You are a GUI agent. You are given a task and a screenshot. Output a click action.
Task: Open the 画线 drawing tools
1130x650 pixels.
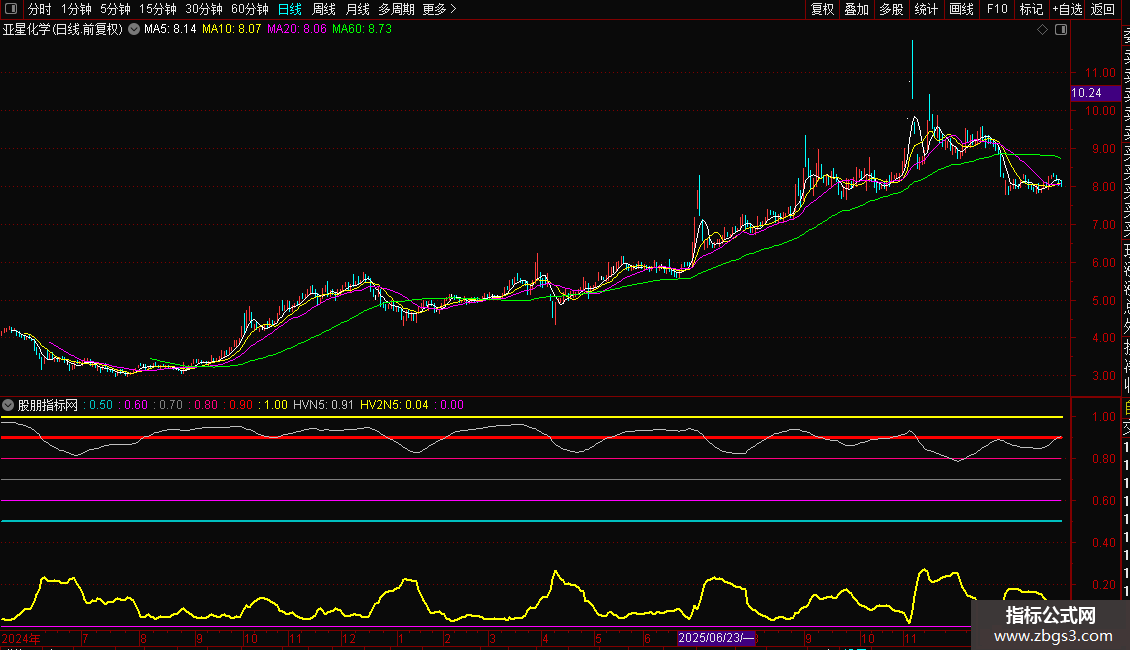(x=961, y=9)
